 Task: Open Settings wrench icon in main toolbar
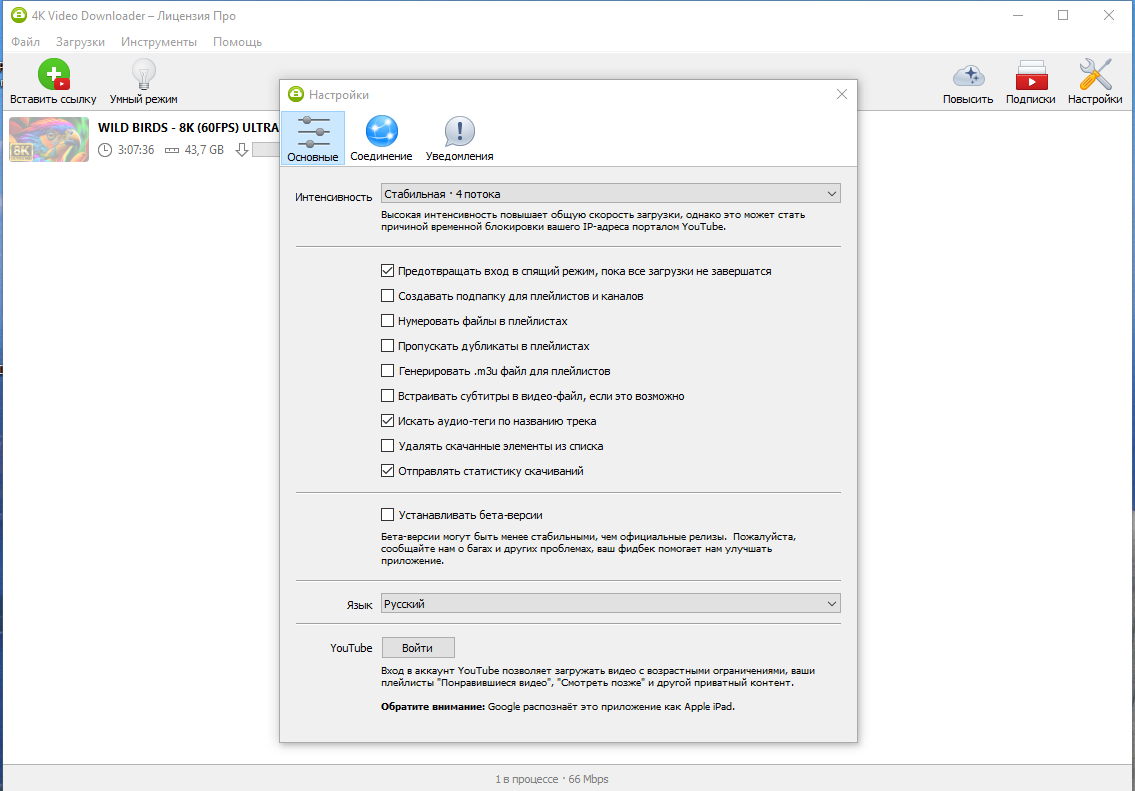[1094, 75]
